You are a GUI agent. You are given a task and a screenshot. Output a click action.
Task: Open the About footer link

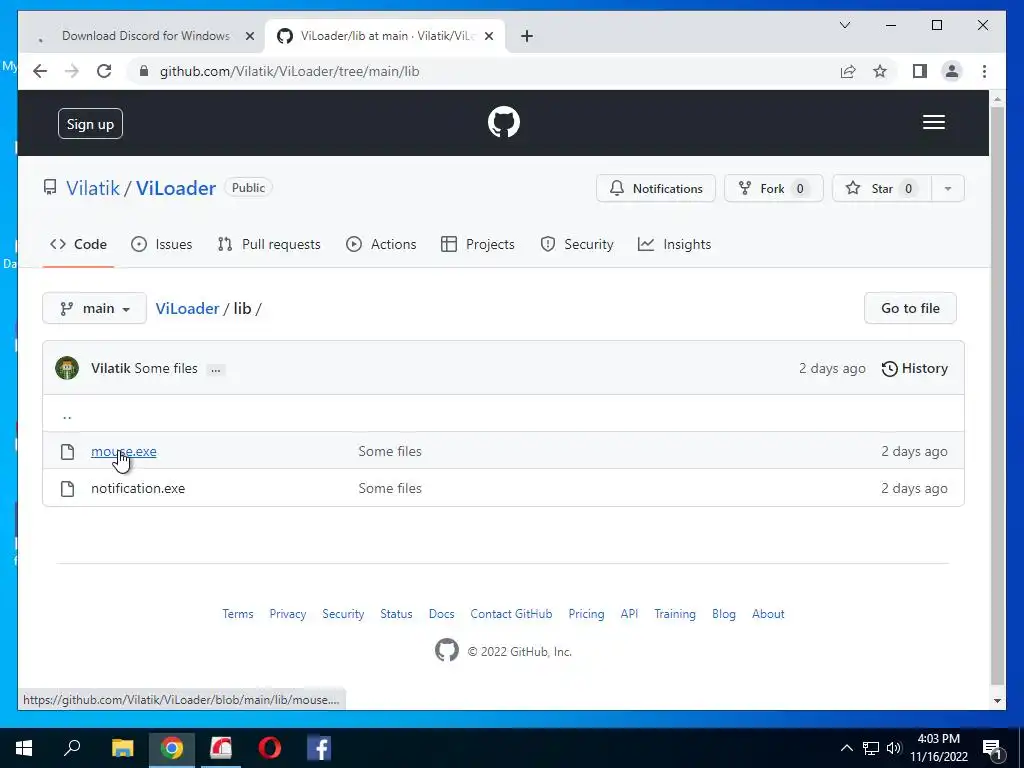(x=768, y=614)
